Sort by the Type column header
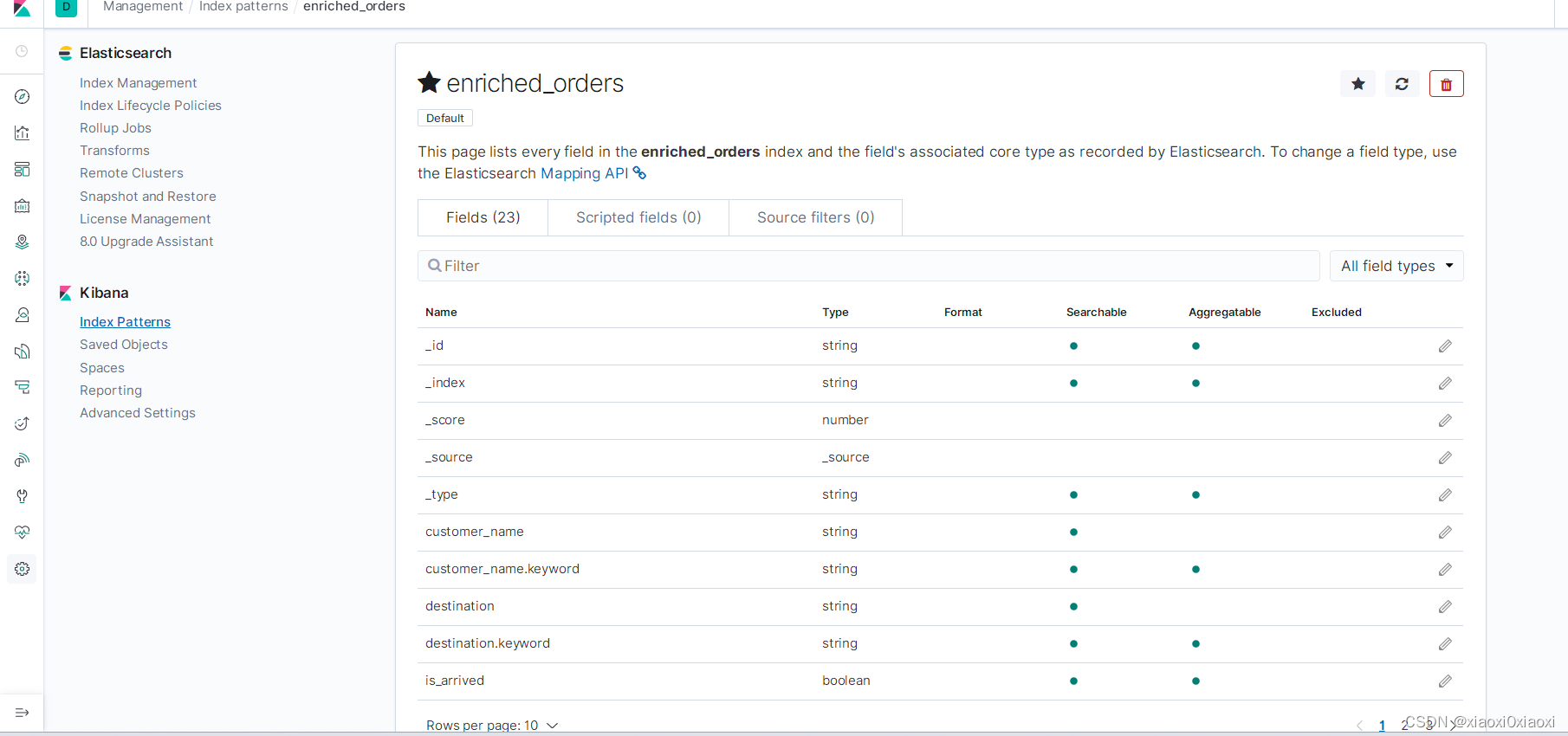 (x=835, y=313)
